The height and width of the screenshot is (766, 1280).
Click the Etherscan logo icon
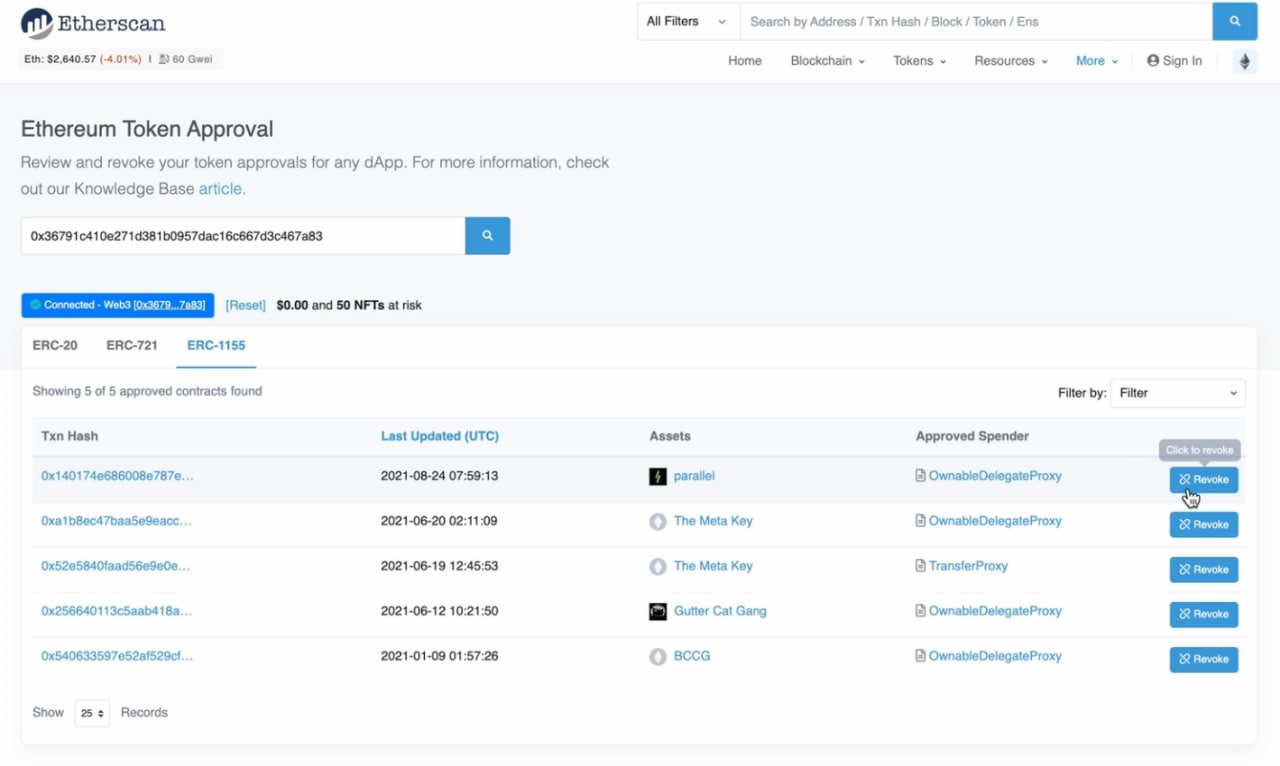tap(37, 23)
